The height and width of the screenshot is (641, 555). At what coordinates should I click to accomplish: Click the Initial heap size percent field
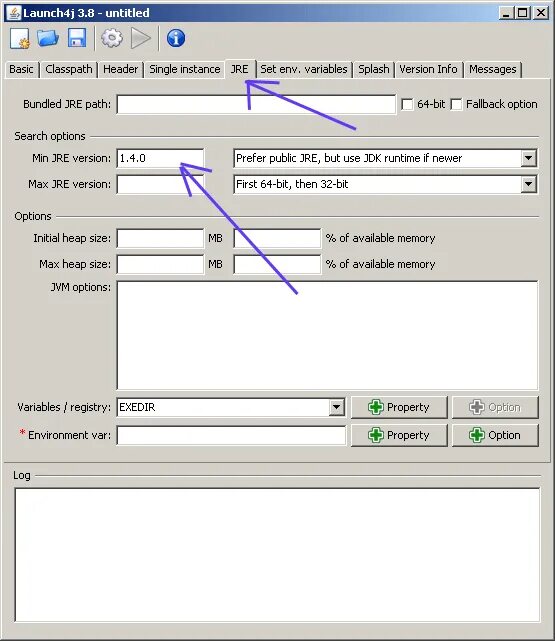click(277, 238)
